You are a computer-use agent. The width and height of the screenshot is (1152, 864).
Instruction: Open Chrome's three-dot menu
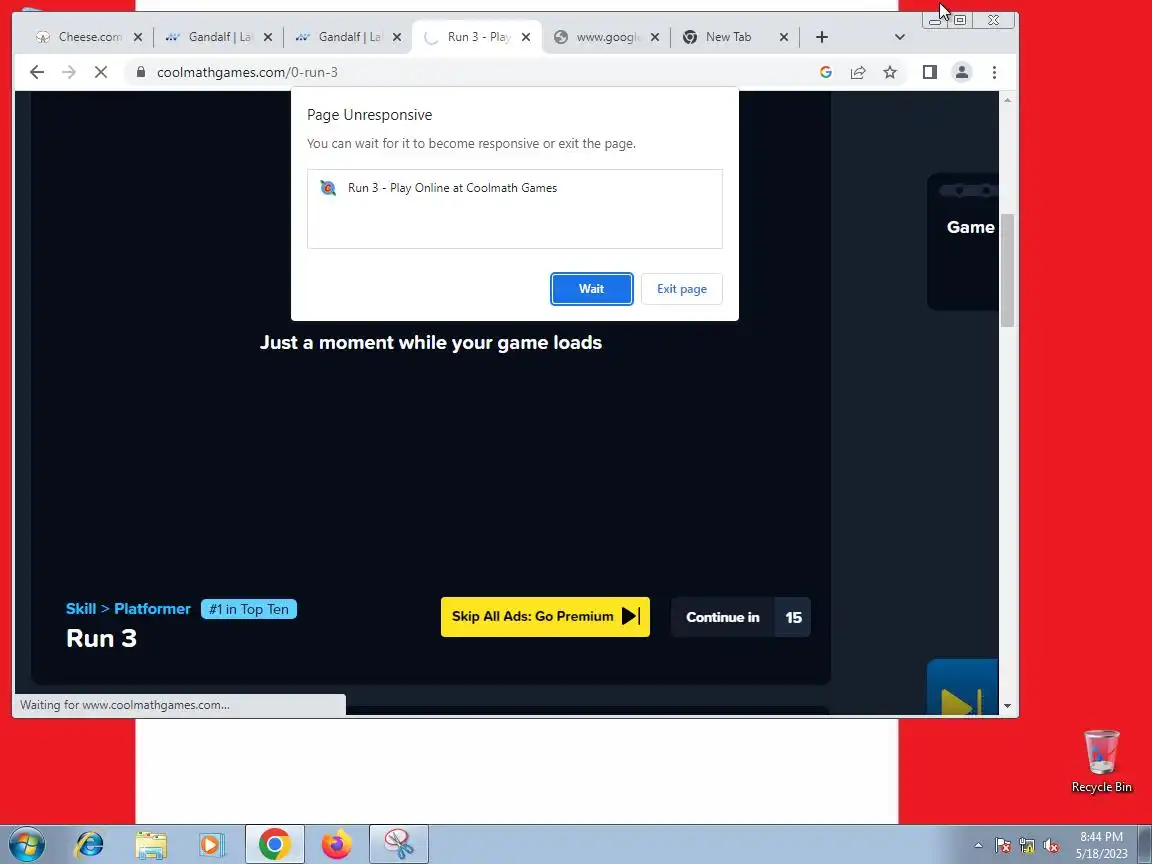tap(994, 72)
